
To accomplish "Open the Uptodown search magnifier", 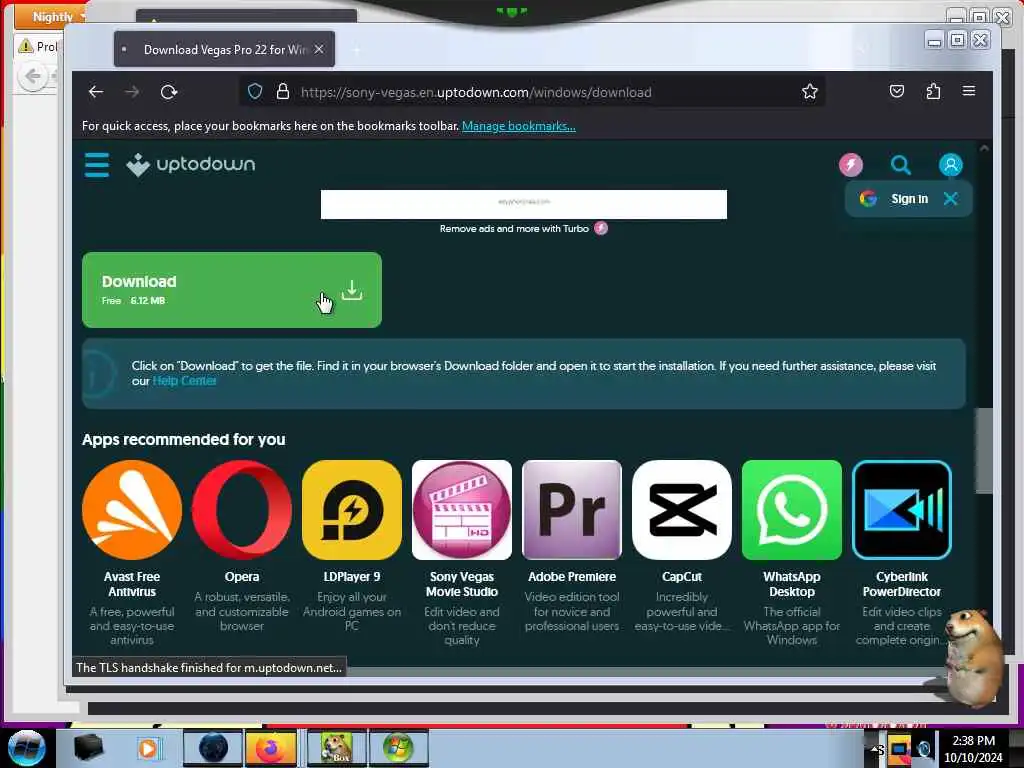I will (901, 165).
